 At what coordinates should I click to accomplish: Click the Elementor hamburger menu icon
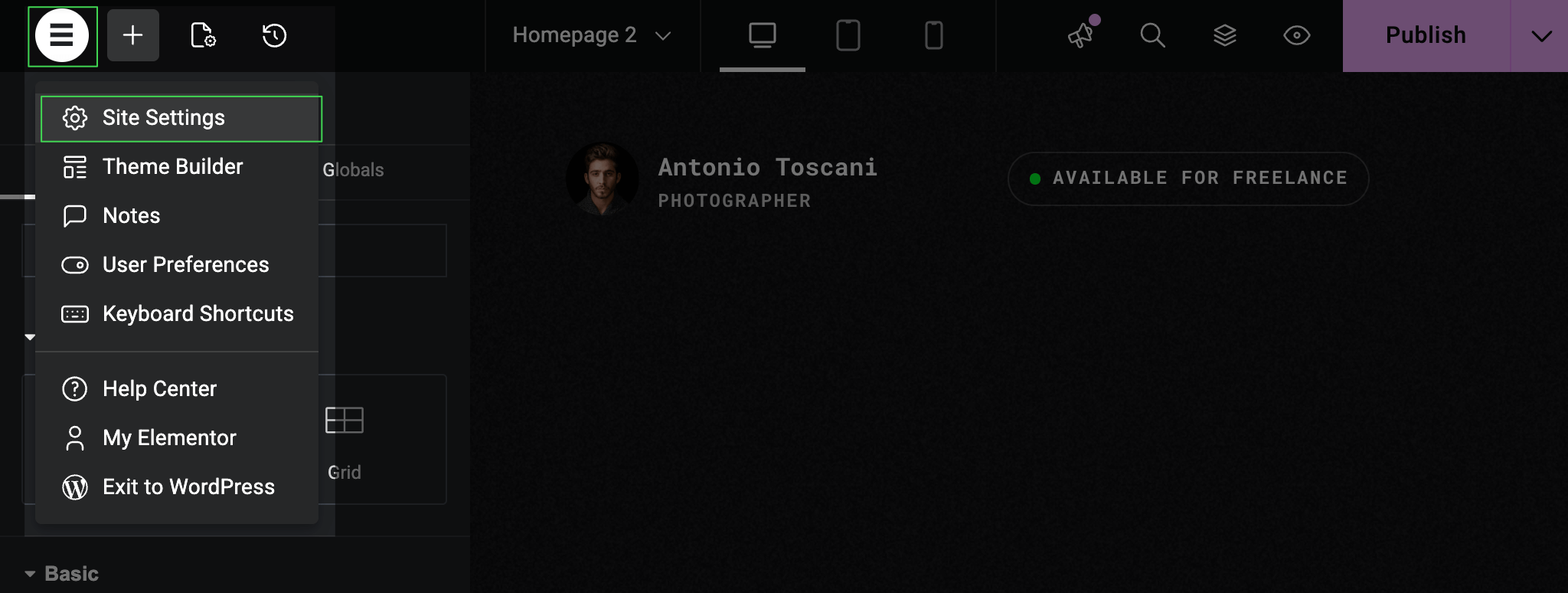pos(62,36)
